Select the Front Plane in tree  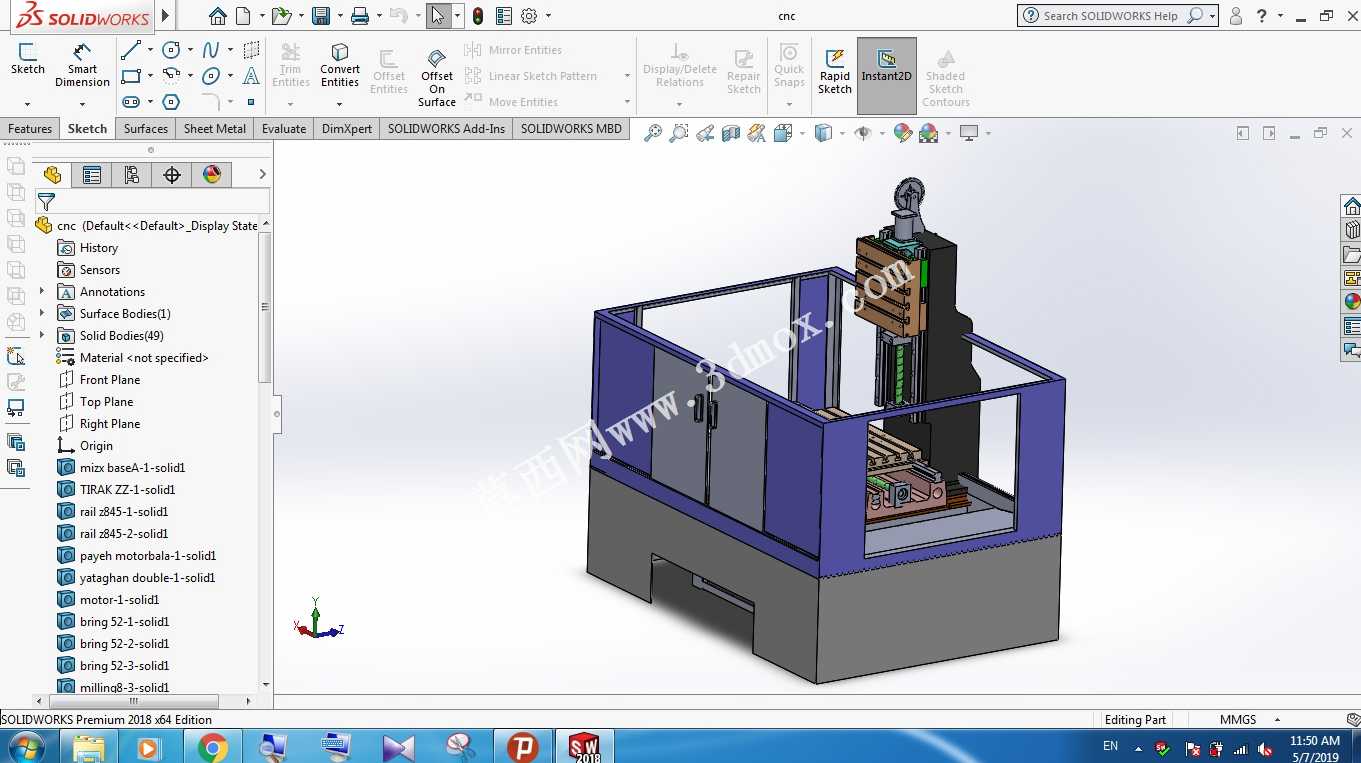point(110,380)
